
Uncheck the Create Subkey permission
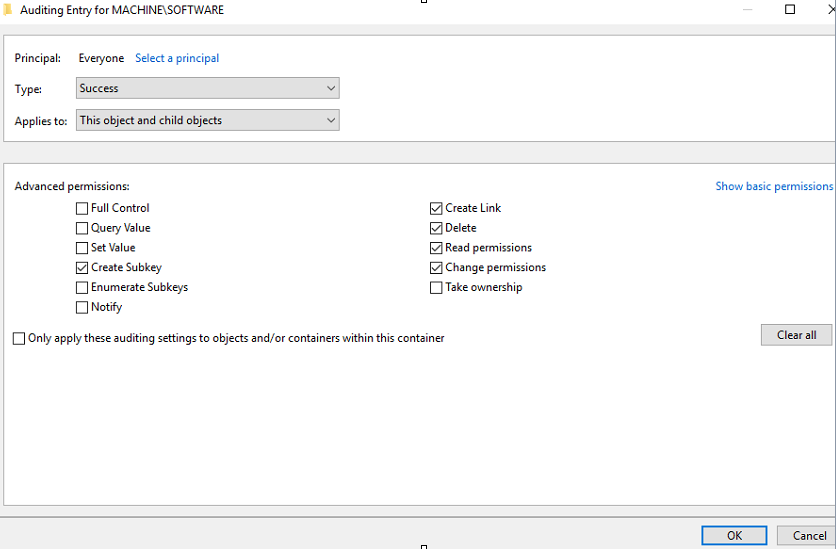pos(82,268)
